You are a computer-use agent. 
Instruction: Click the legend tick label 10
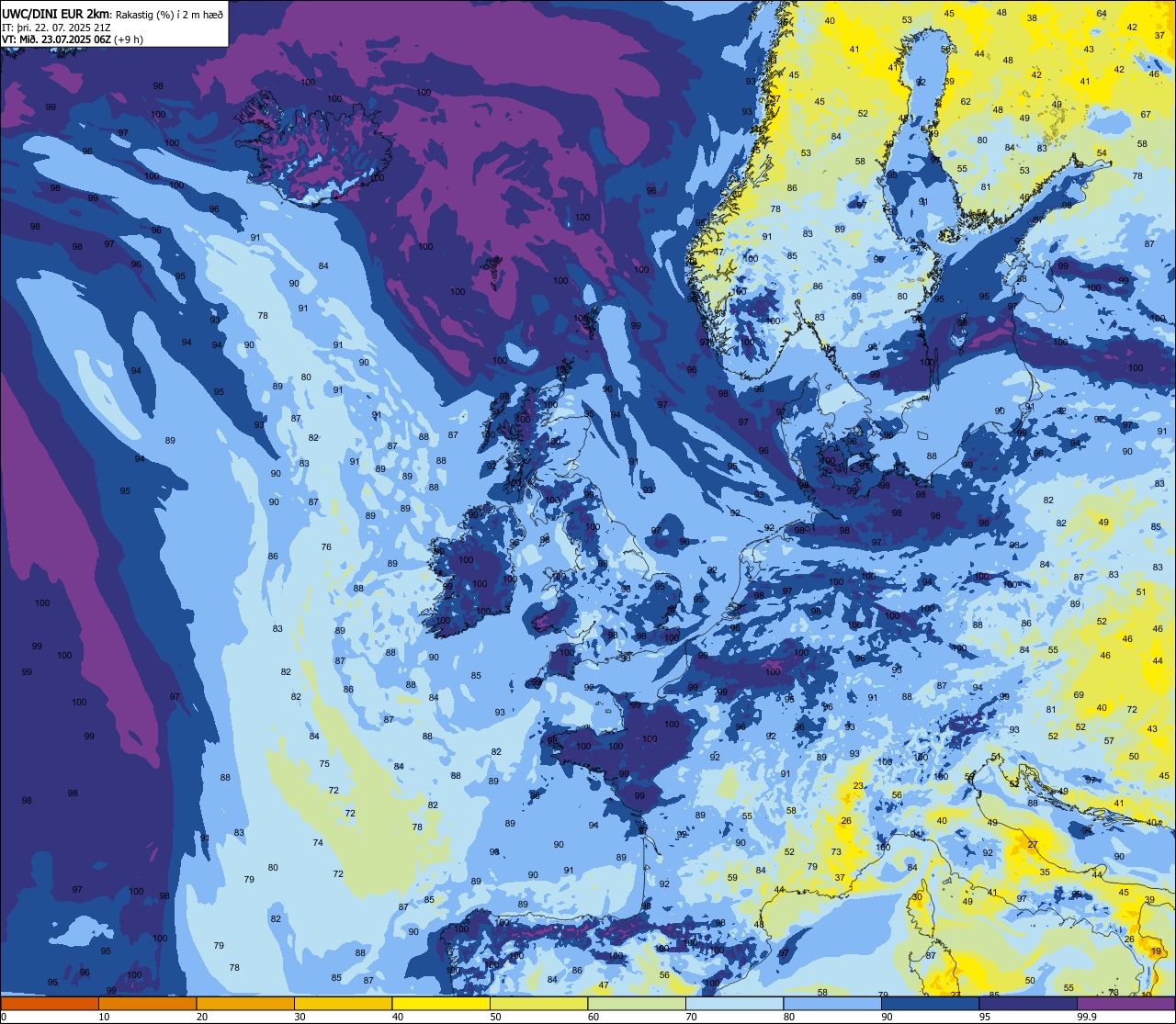[105, 1017]
